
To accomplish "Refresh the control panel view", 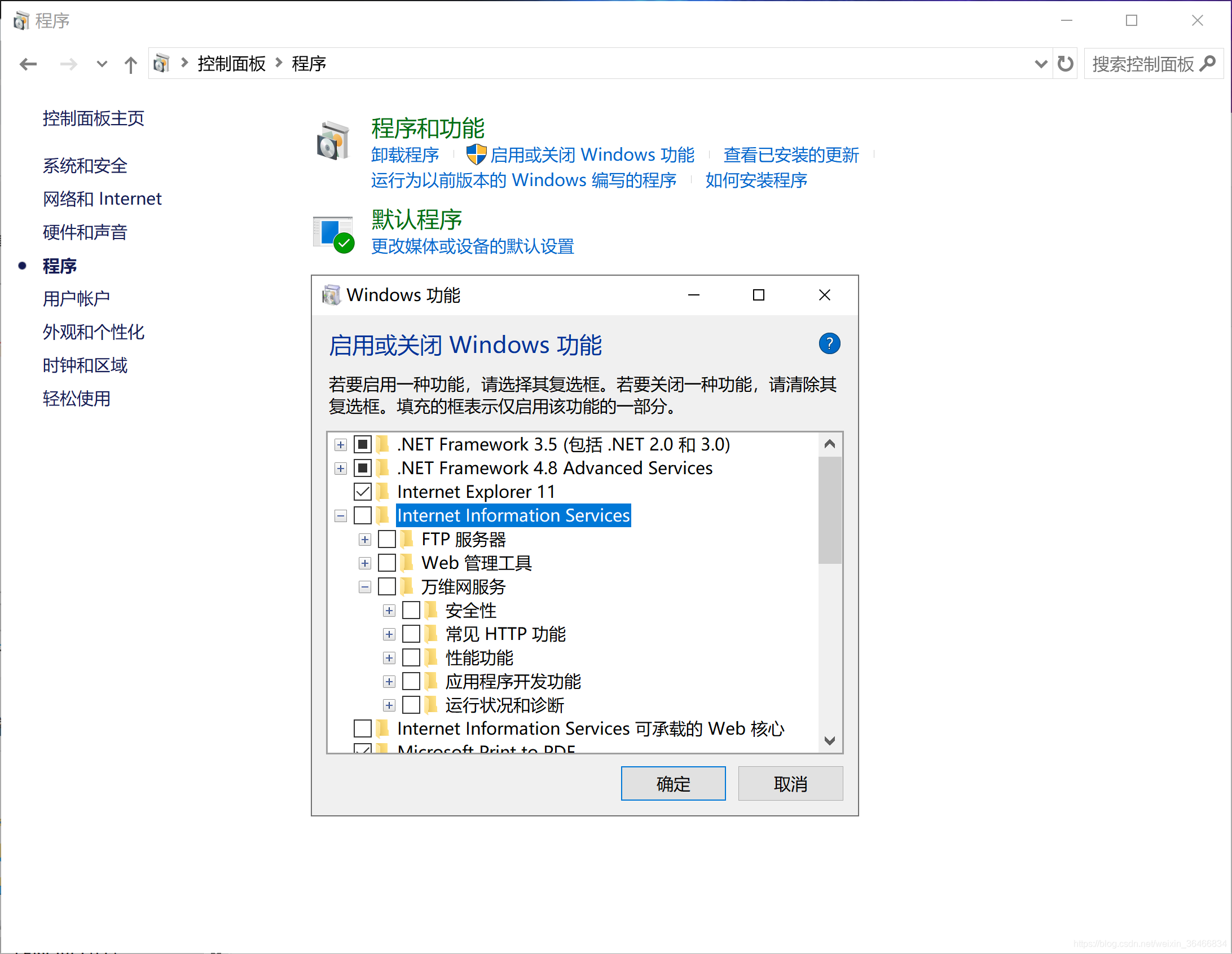I will [1065, 64].
